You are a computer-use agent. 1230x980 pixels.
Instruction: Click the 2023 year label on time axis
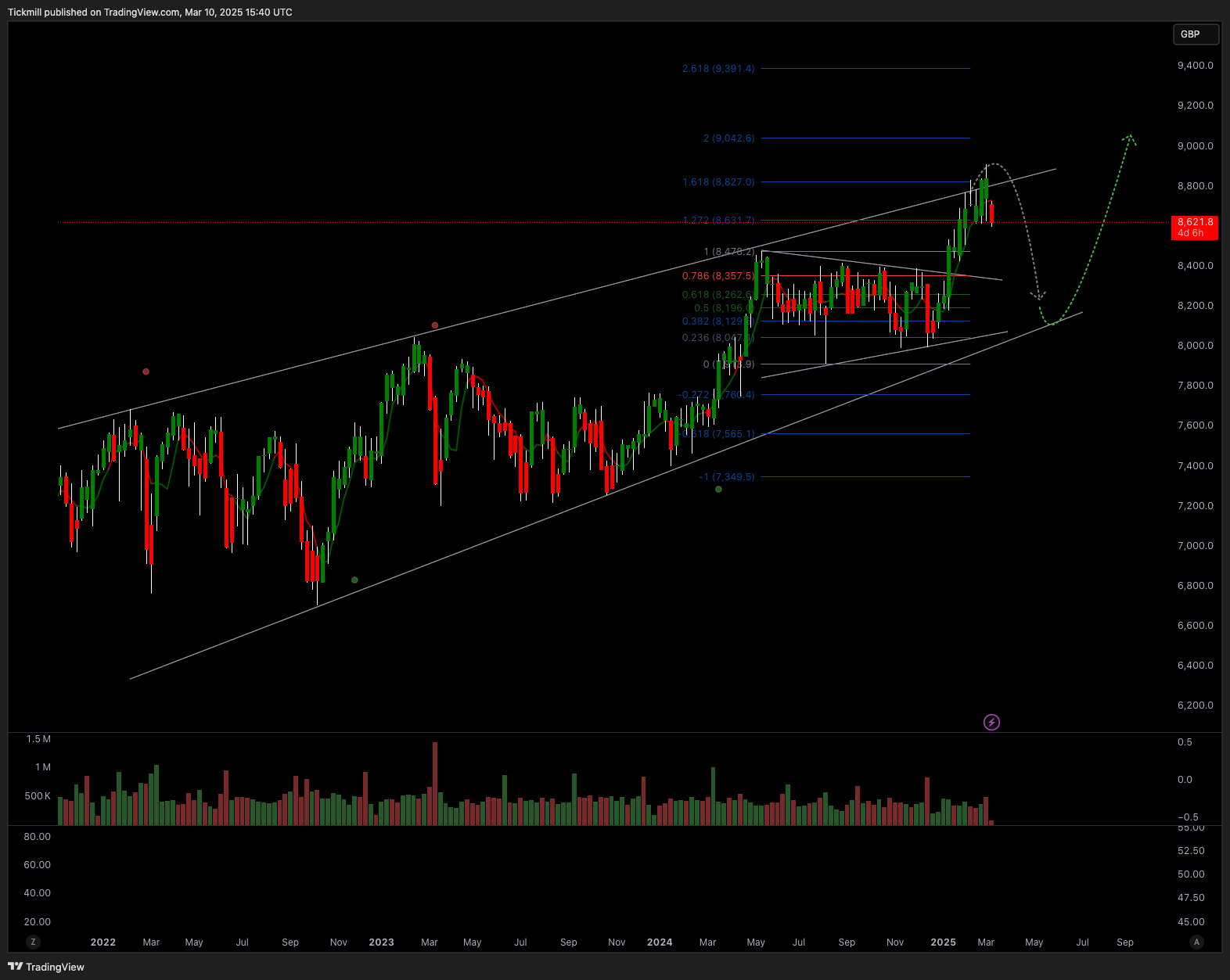pos(381,942)
